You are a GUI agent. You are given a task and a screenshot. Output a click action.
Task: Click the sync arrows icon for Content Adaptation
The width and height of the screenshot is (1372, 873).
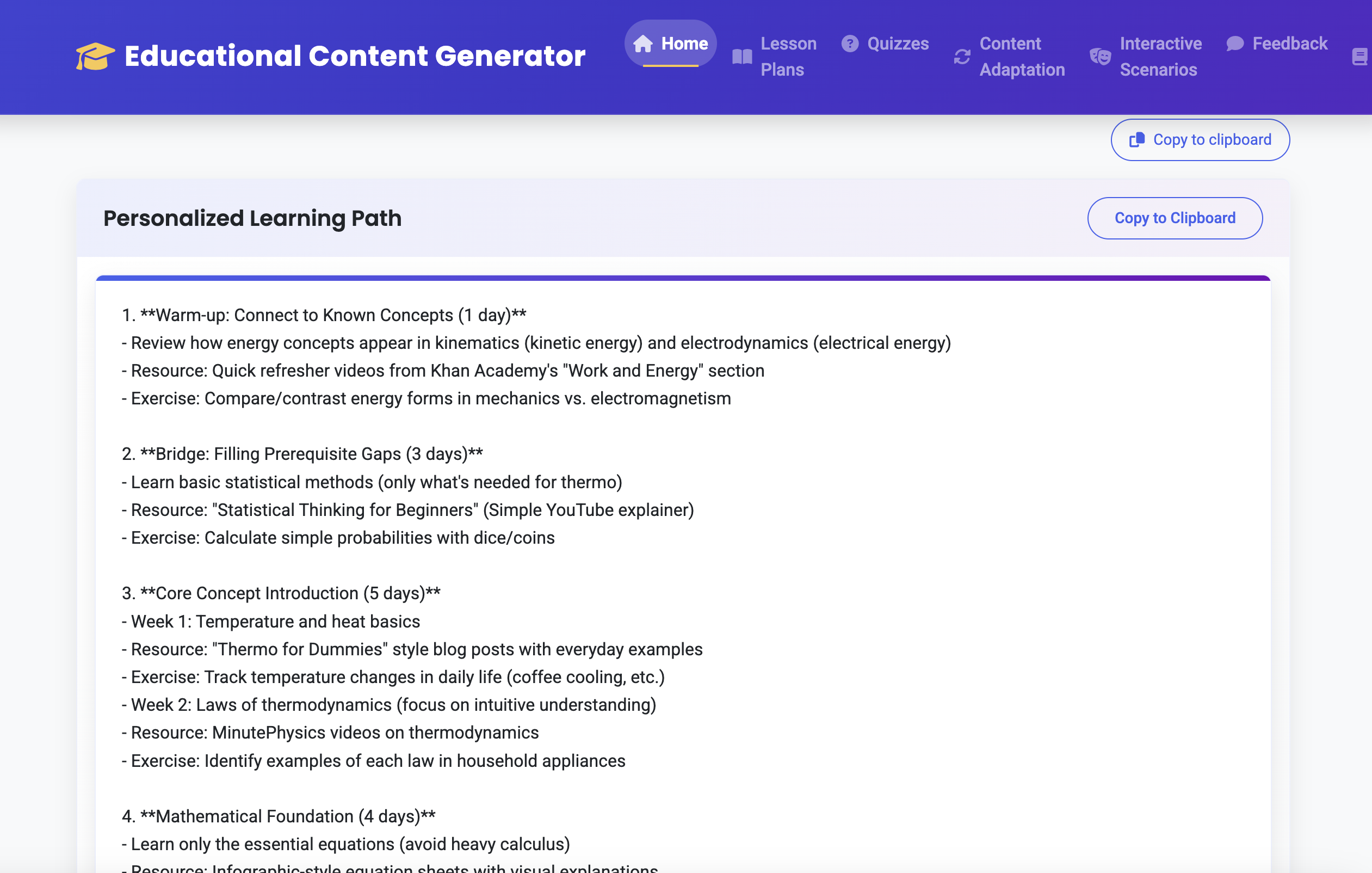coord(962,57)
